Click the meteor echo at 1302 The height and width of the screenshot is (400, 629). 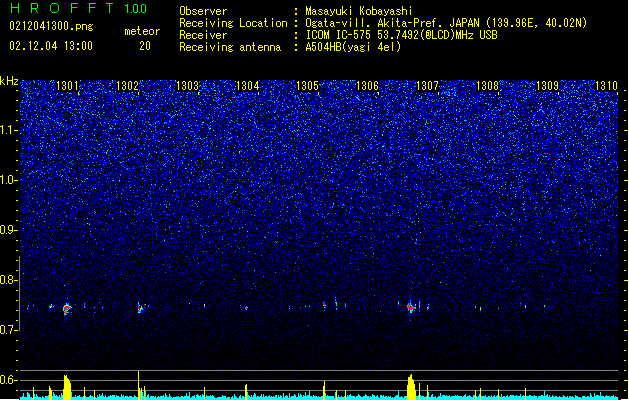pyautogui.click(x=140, y=308)
